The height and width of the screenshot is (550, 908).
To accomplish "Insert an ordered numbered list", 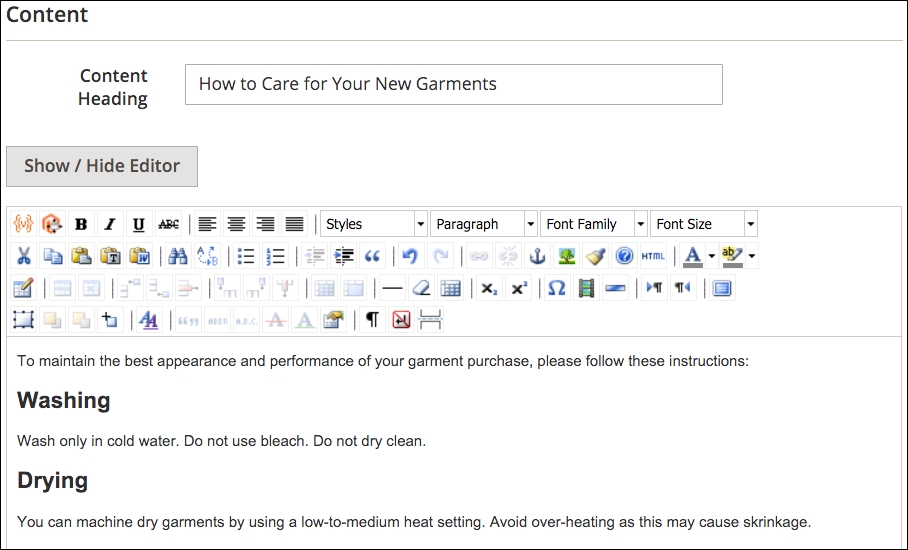I will point(276,256).
